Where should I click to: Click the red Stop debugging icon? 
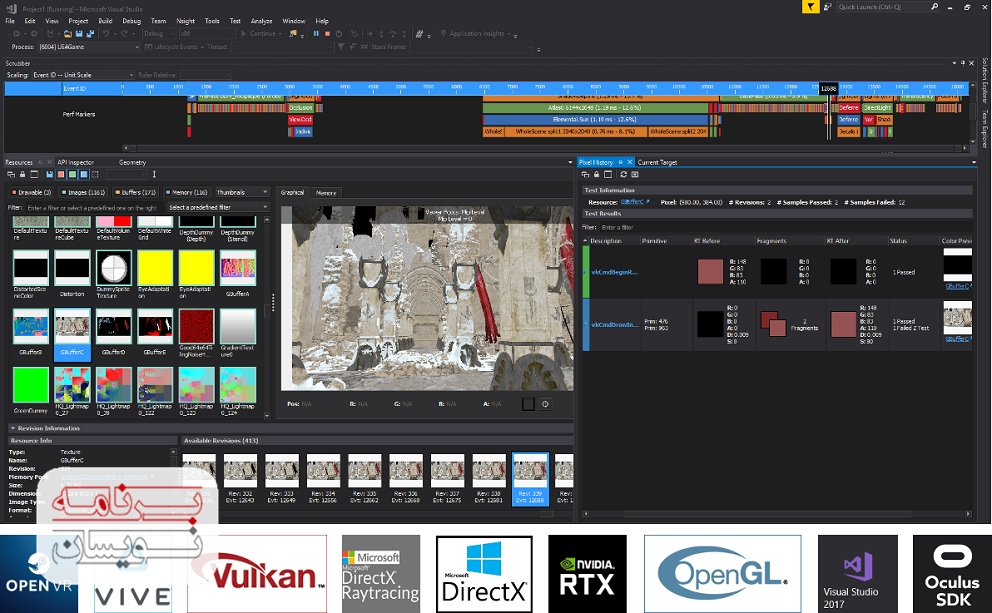(325, 34)
